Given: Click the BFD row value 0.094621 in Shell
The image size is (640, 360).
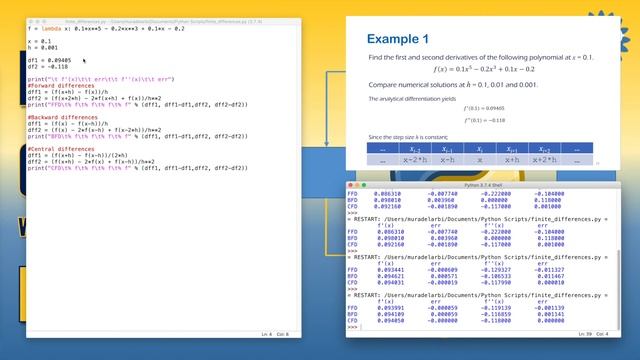Looking at the screenshot, I should (391, 276).
